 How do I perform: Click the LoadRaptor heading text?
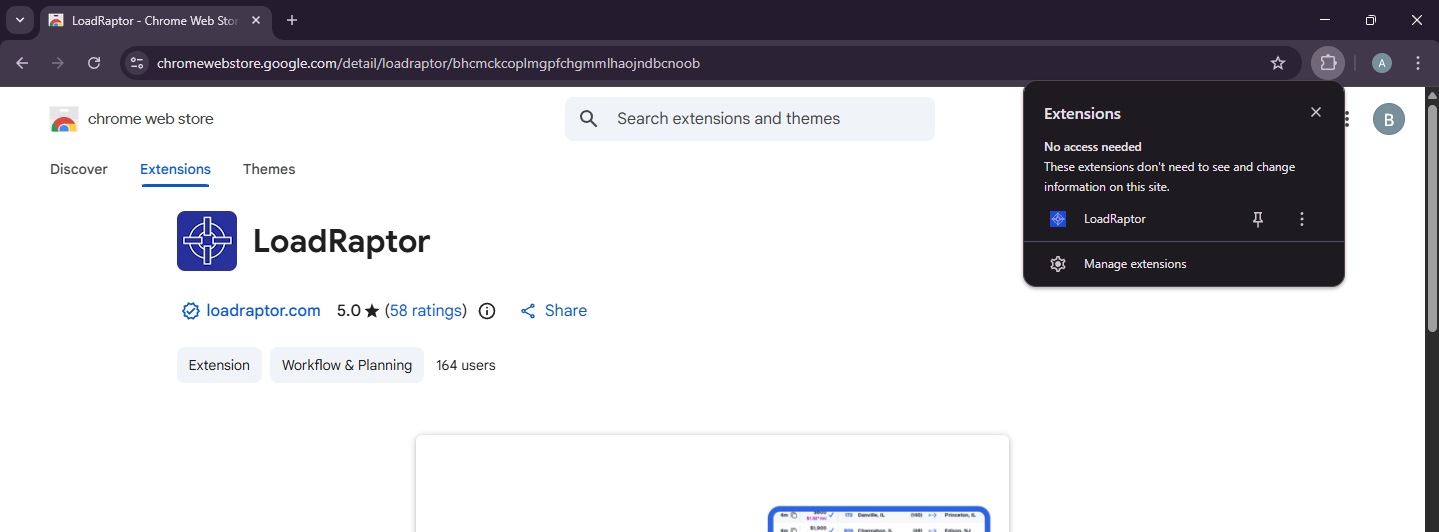point(342,241)
